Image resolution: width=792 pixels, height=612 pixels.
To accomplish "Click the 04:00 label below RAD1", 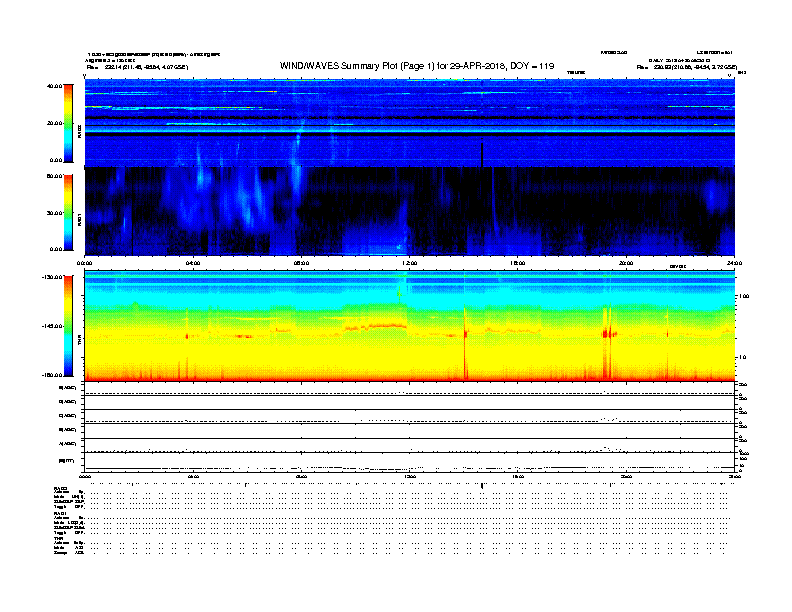I will click(193, 263).
